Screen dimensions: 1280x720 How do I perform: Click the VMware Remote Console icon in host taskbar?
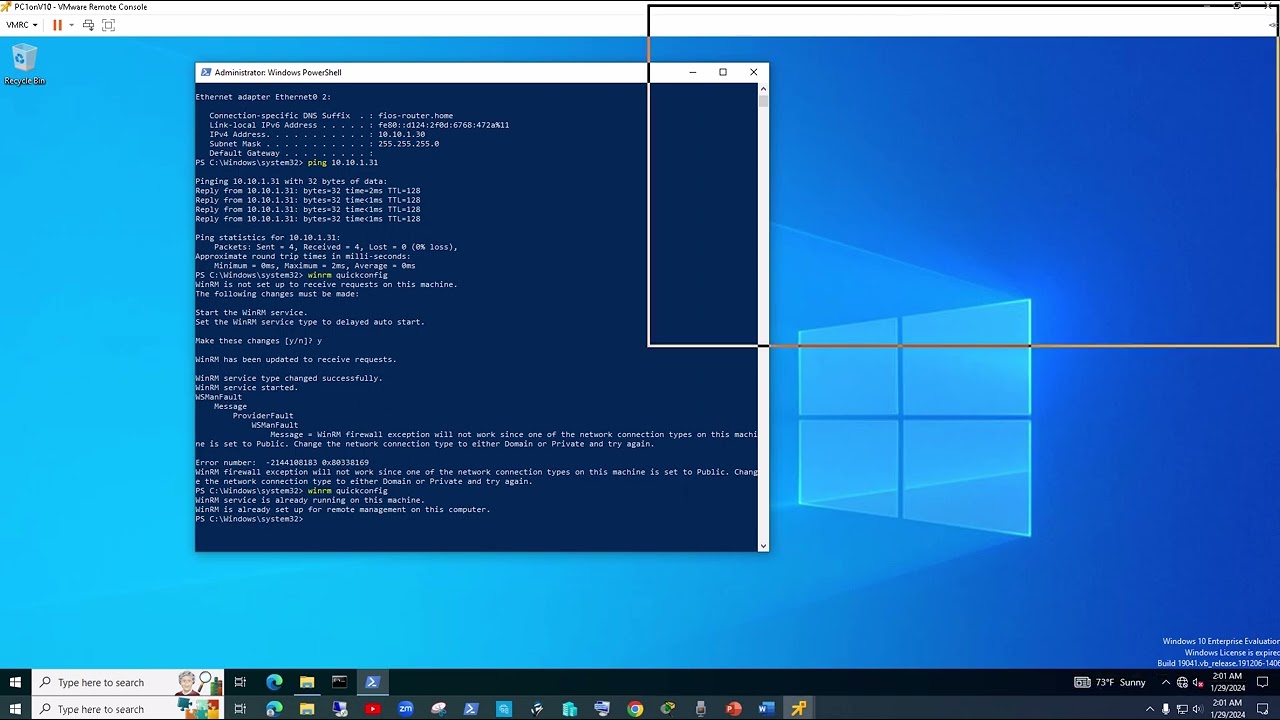[x=798, y=709]
